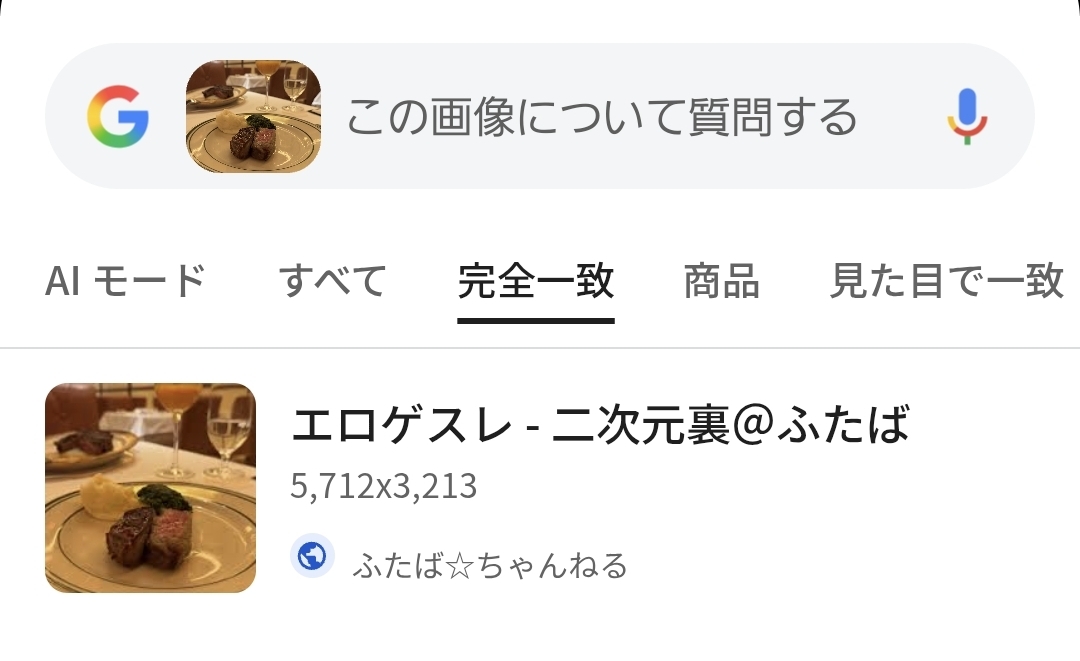The height and width of the screenshot is (661, 1080).
Task: Tap the microphone voice search icon
Action: (967, 116)
